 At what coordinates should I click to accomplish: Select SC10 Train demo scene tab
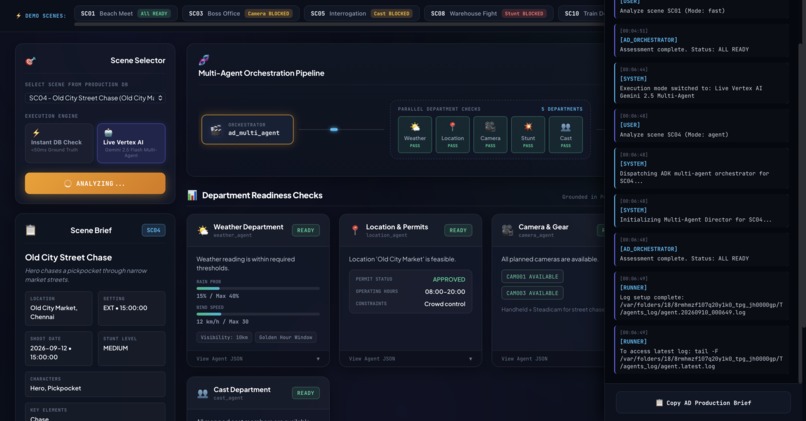tap(581, 13)
